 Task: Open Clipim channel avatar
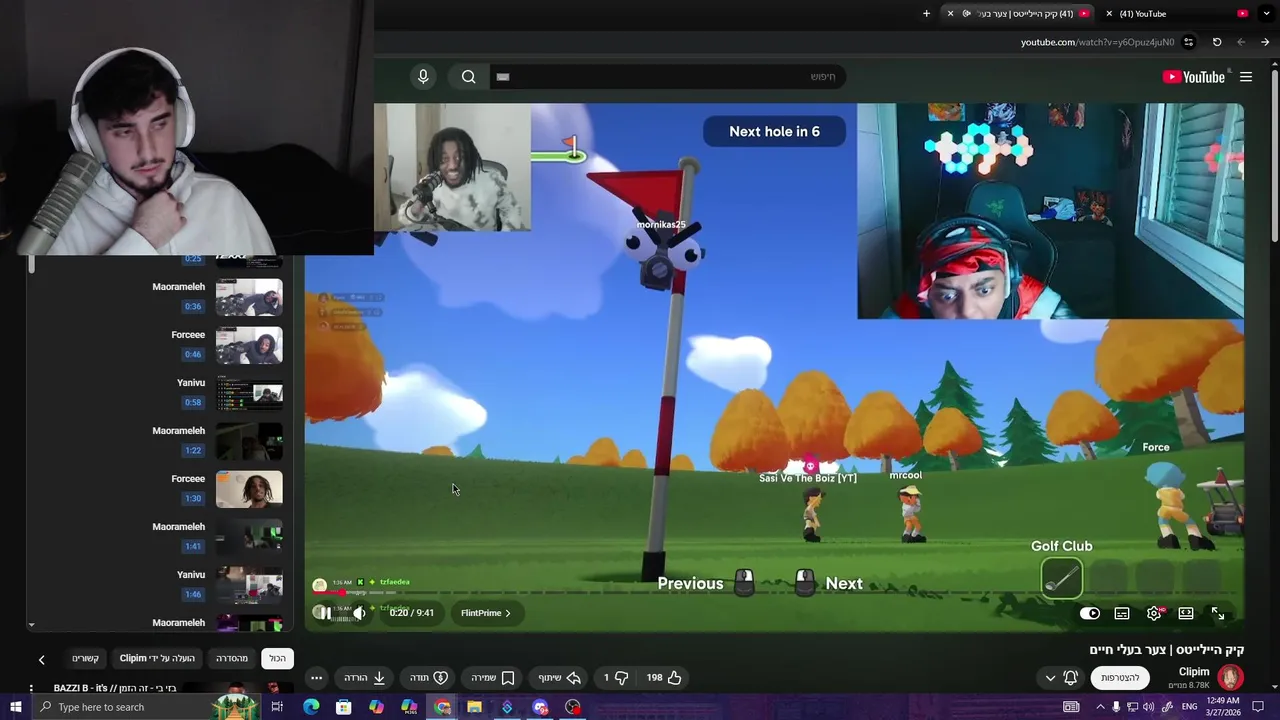[1230, 677]
